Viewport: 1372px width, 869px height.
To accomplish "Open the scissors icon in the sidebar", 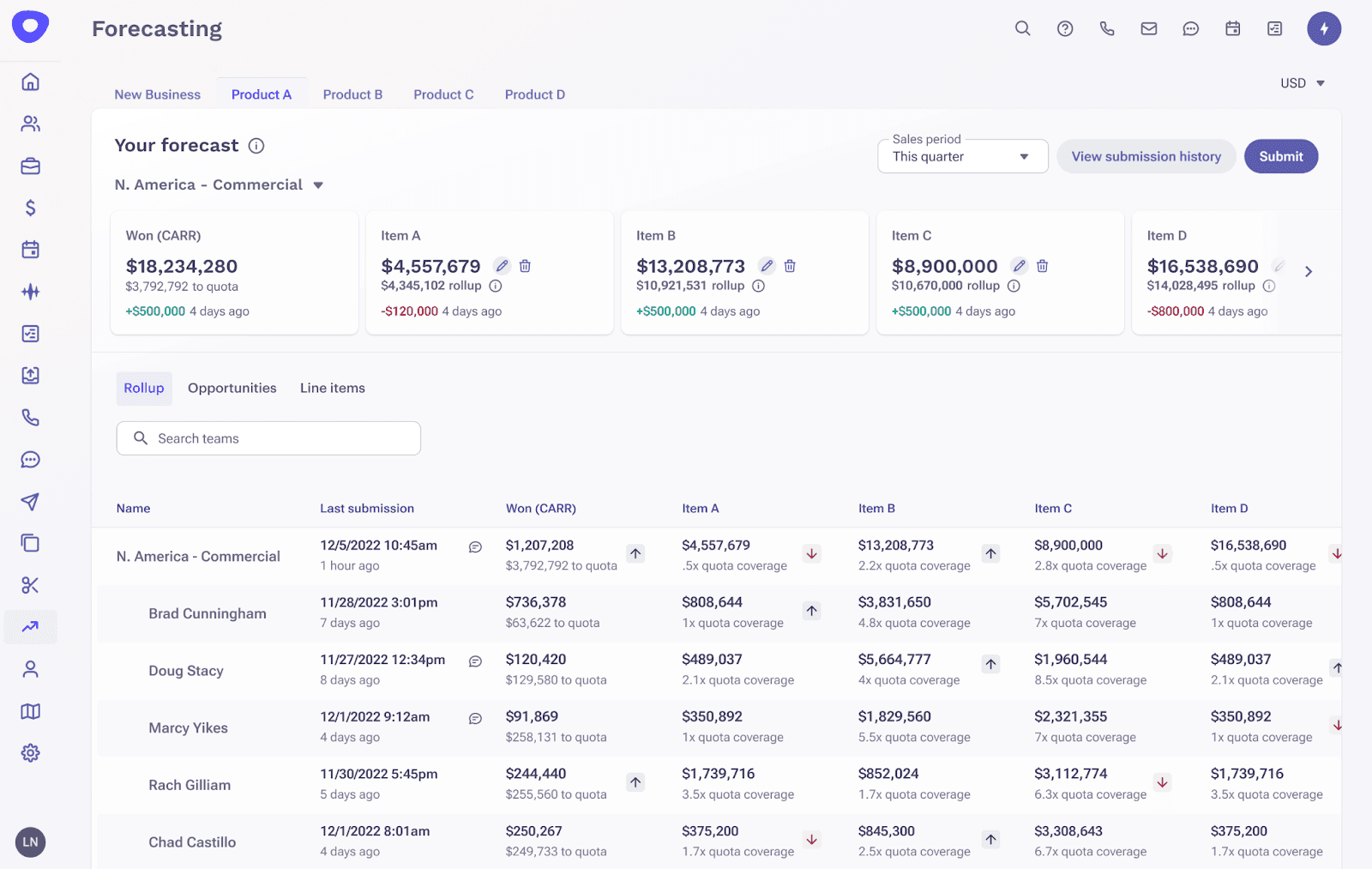I will click(31, 585).
